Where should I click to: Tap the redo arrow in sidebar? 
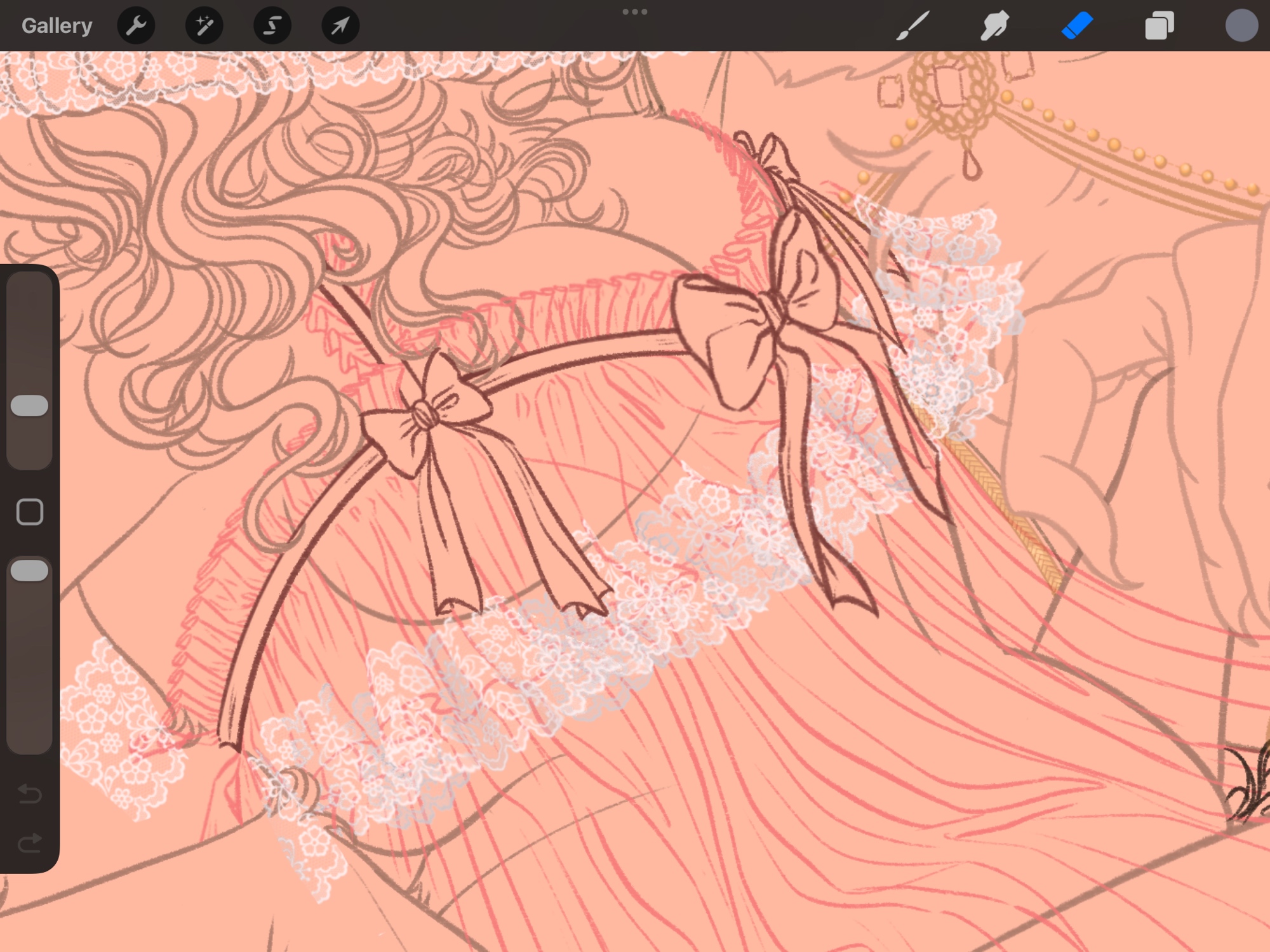pos(30,843)
